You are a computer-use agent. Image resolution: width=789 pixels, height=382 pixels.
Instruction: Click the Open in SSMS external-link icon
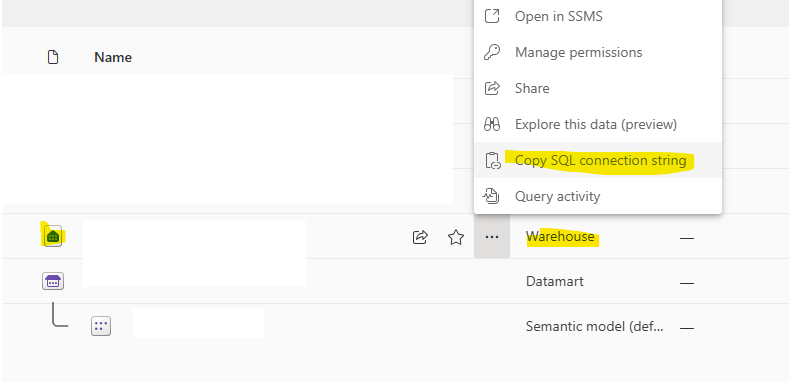pos(492,16)
